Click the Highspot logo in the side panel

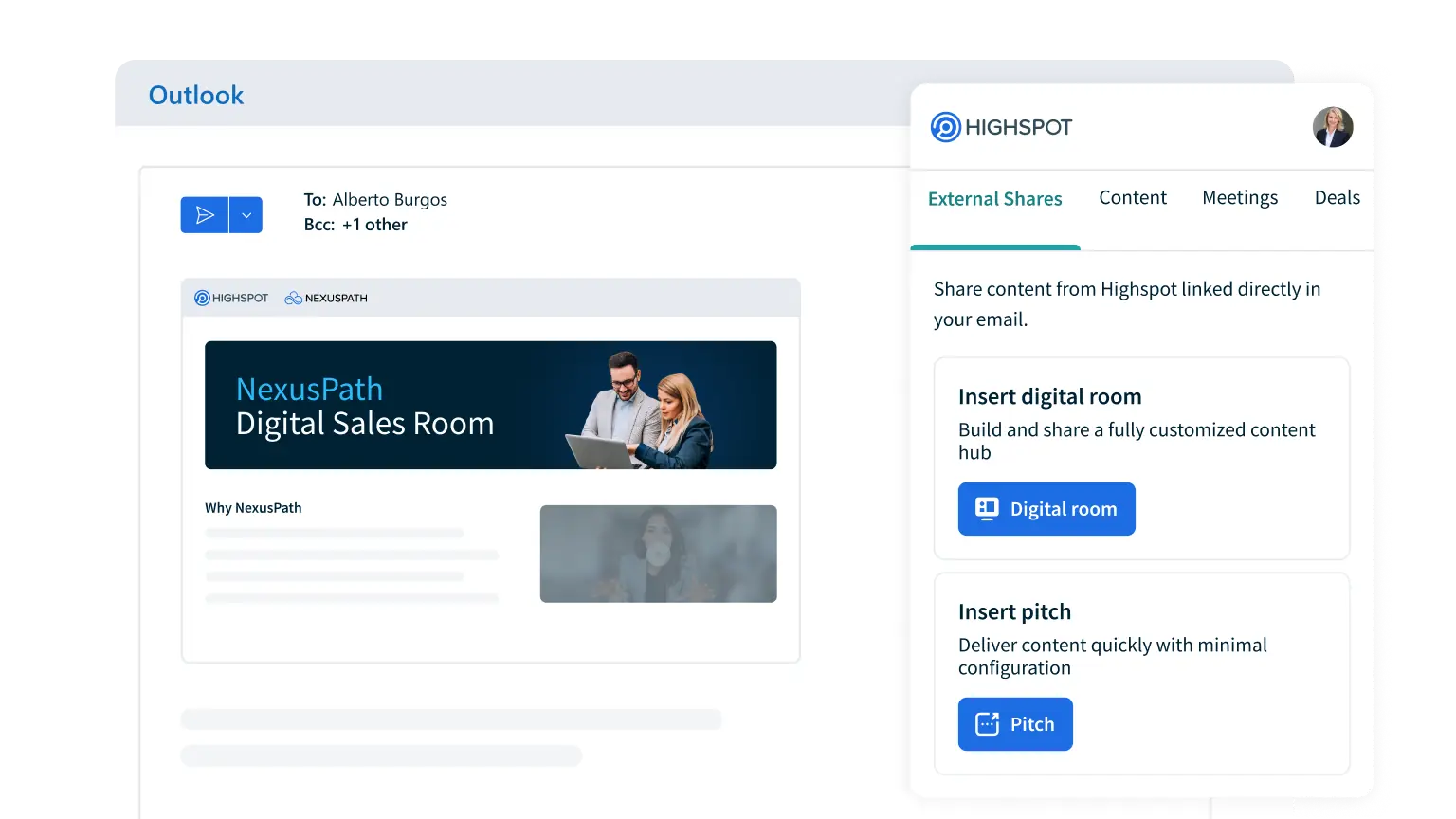coord(1001,127)
